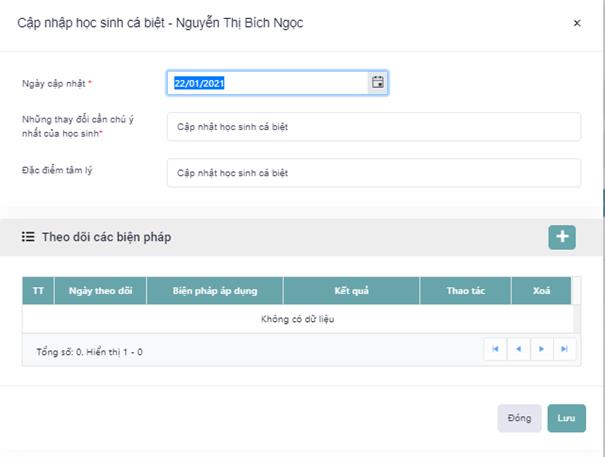Viewport: 605px width, 457px height.
Task: Open the calendar date picker icon
Action: pos(378,83)
